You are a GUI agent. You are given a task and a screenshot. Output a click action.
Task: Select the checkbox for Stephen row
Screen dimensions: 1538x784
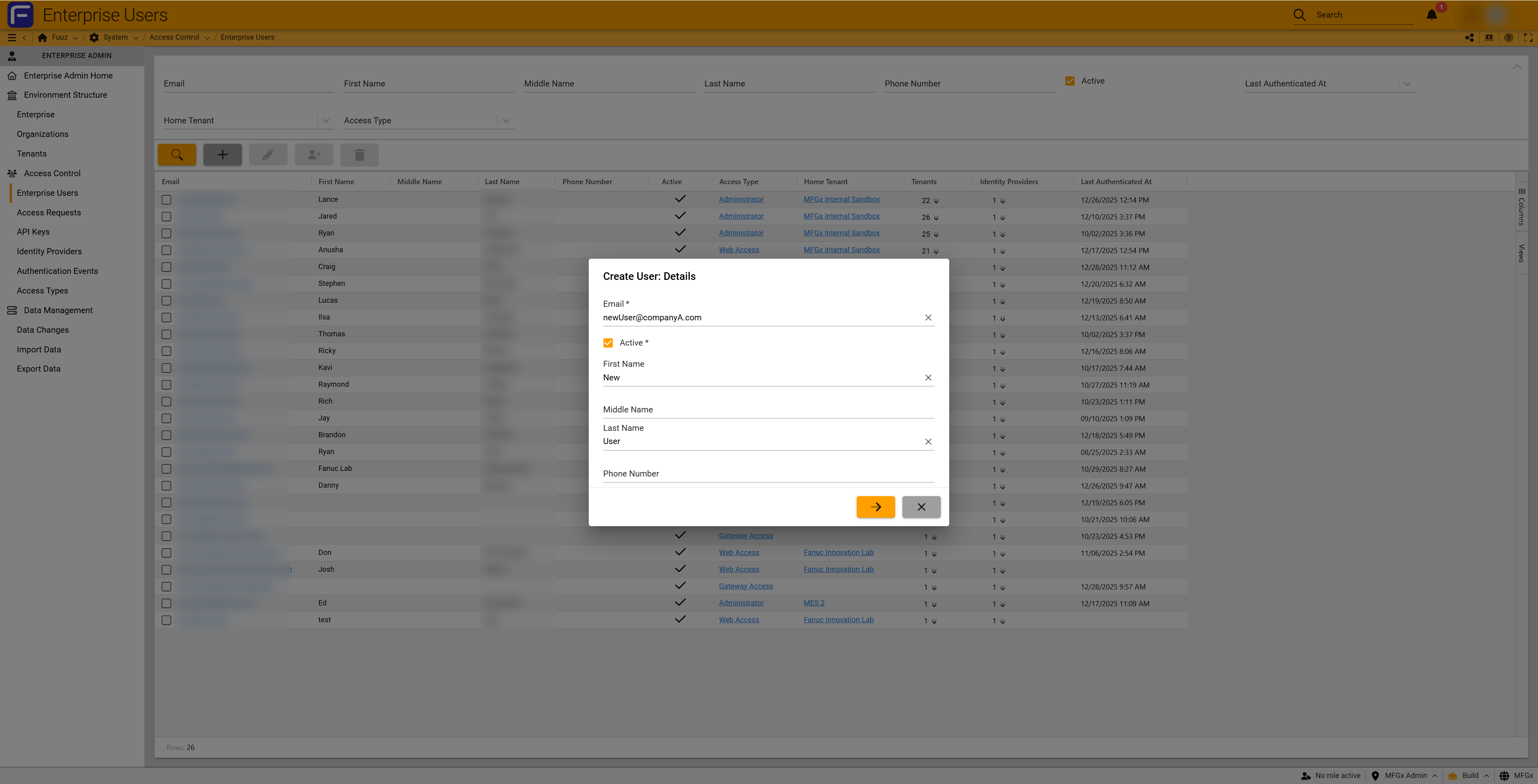pyautogui.click(x=167, y=284)
